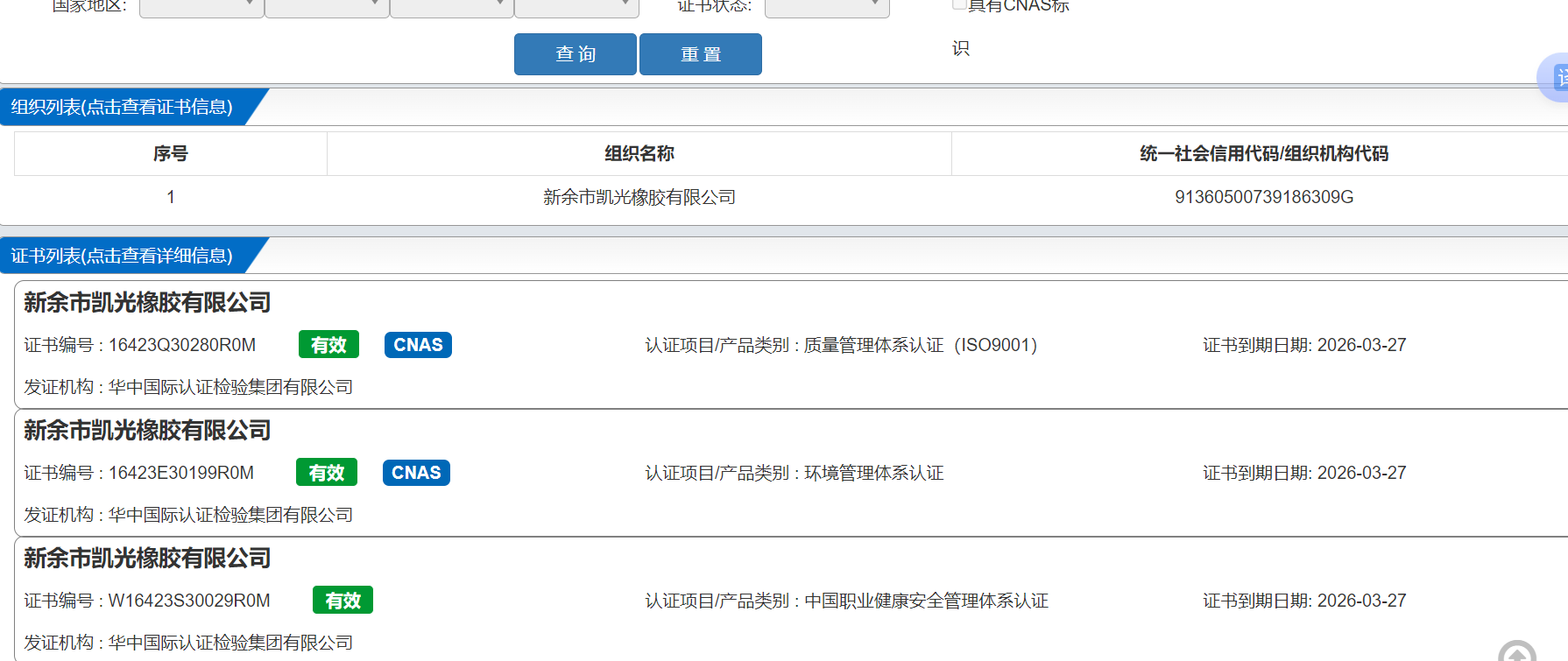Open the first 国家地区 dropdown
1568x661 pixels.
pyautogui.click(x=201, y=7)
